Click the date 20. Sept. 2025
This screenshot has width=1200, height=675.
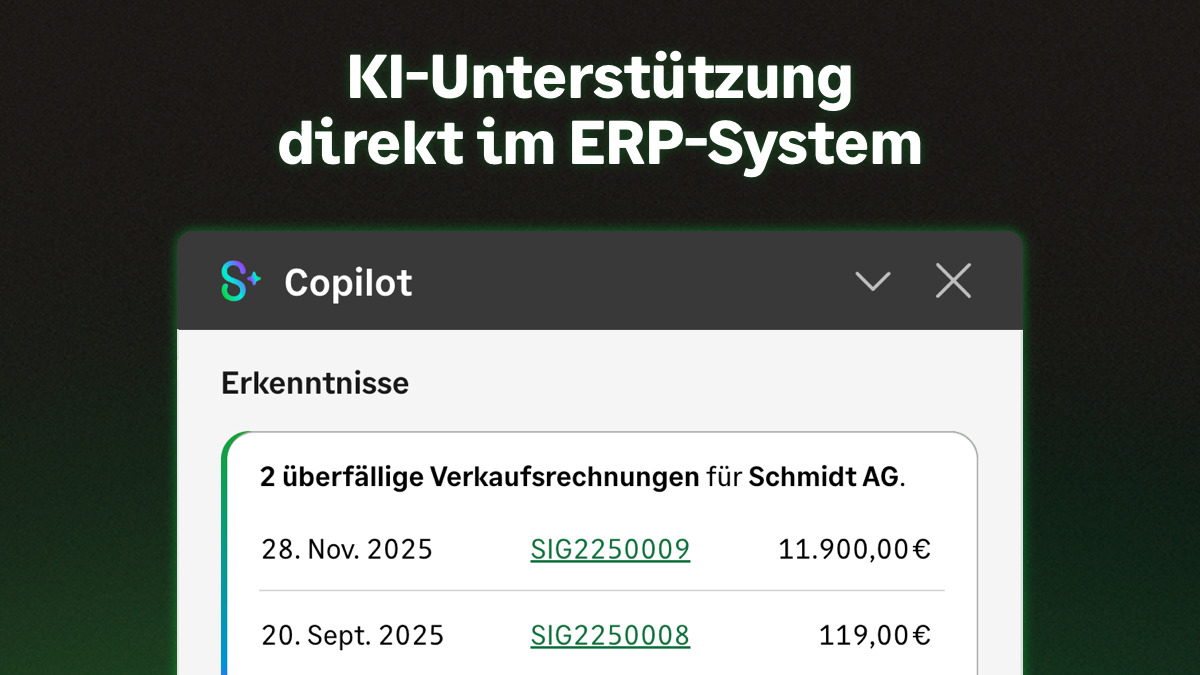[x=352, y=635]
